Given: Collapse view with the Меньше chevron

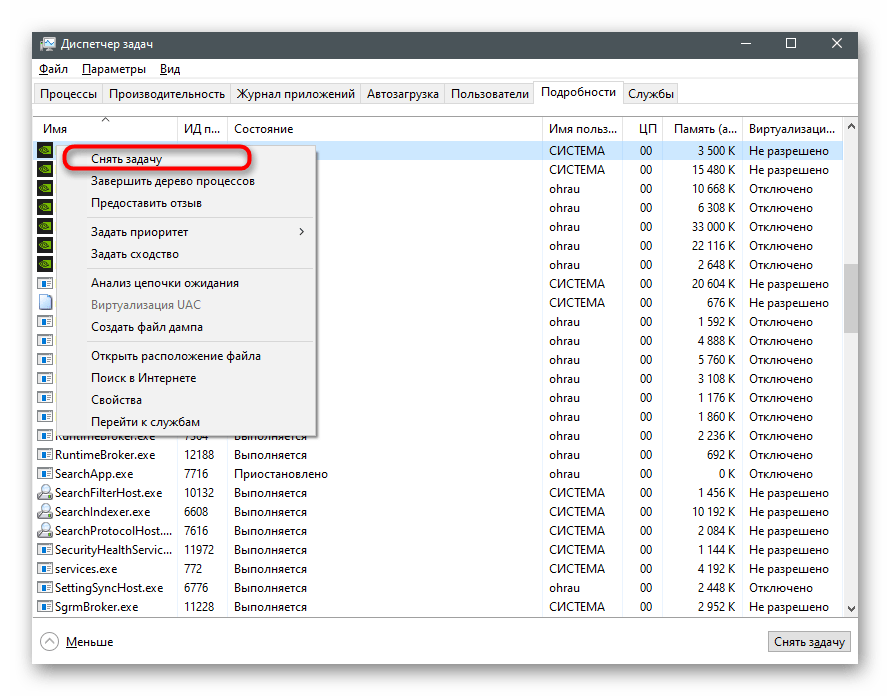Looking at the screenshot, I should [x=49, y=642].
